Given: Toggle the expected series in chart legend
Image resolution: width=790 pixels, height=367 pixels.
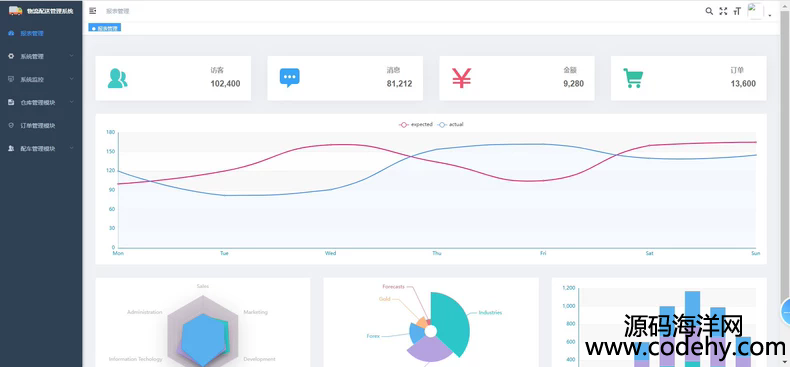Looking at the screenshot, I should pyautogui.click(x=416, y=125).
